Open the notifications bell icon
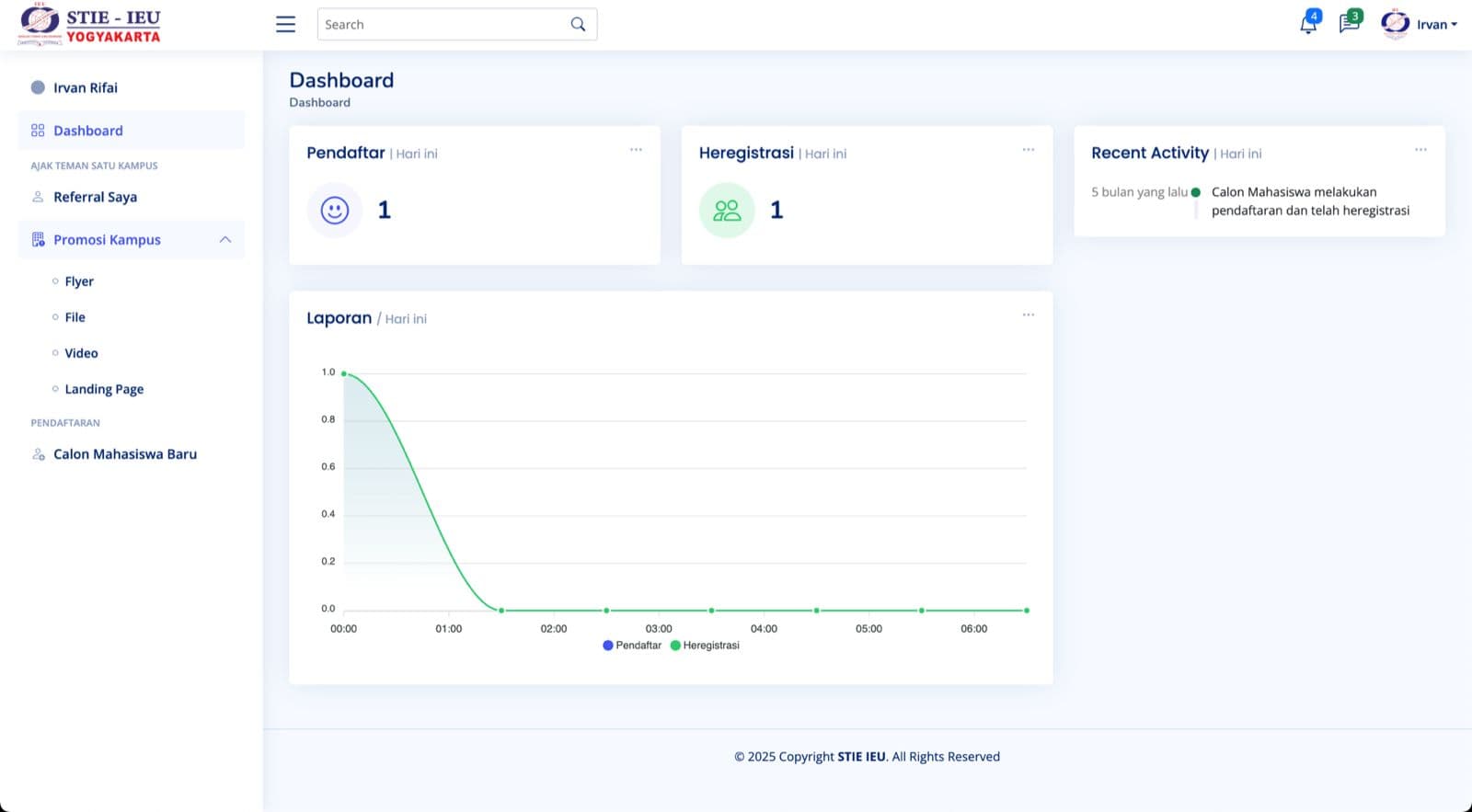Viewport: 1472px width, 812px height. pos(1307,25)
